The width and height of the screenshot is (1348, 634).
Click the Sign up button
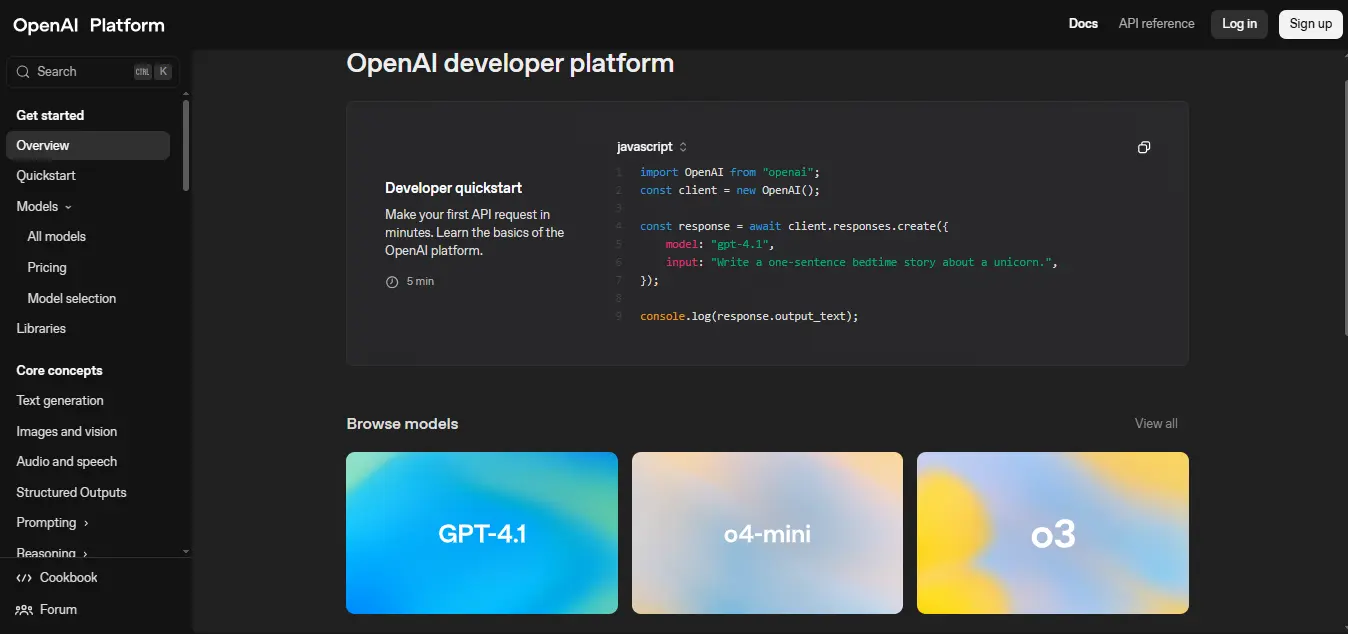(1310, 24)
